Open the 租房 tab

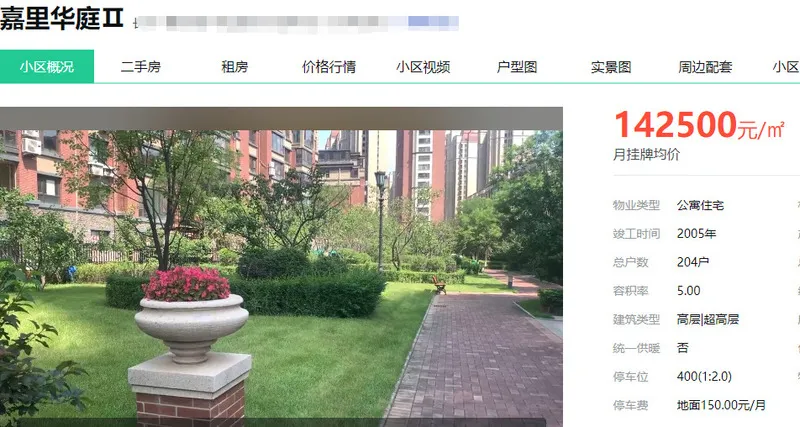pos(235,67)
